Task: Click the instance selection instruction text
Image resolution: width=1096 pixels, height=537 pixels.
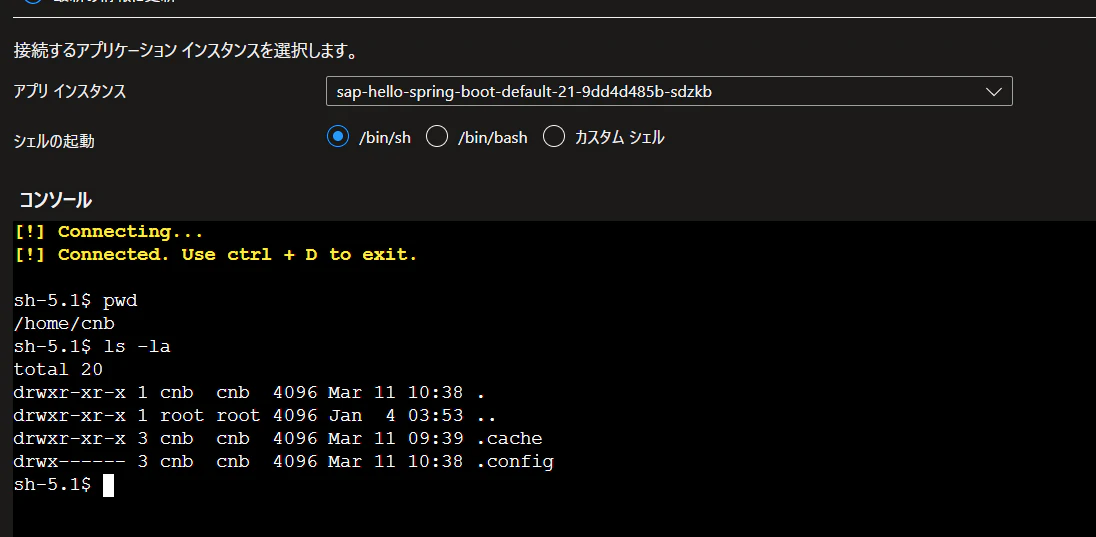Action: (x=186, y=51)
